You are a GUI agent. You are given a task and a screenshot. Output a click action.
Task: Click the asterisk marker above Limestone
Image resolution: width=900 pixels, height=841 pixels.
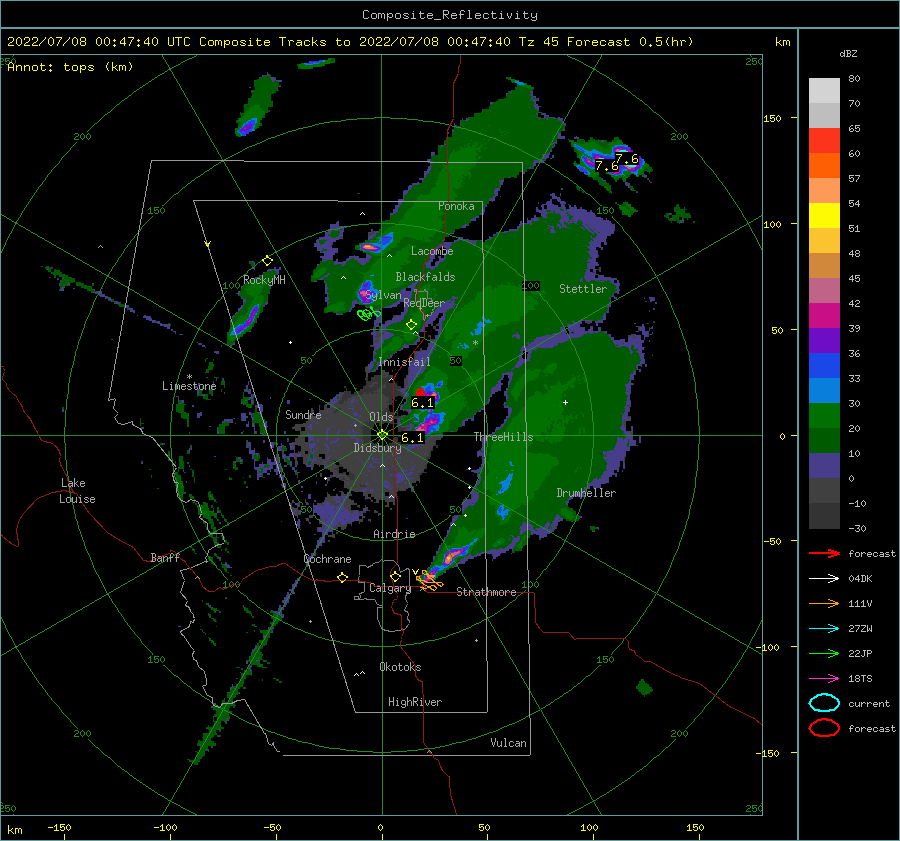click(x=189, y=377)
